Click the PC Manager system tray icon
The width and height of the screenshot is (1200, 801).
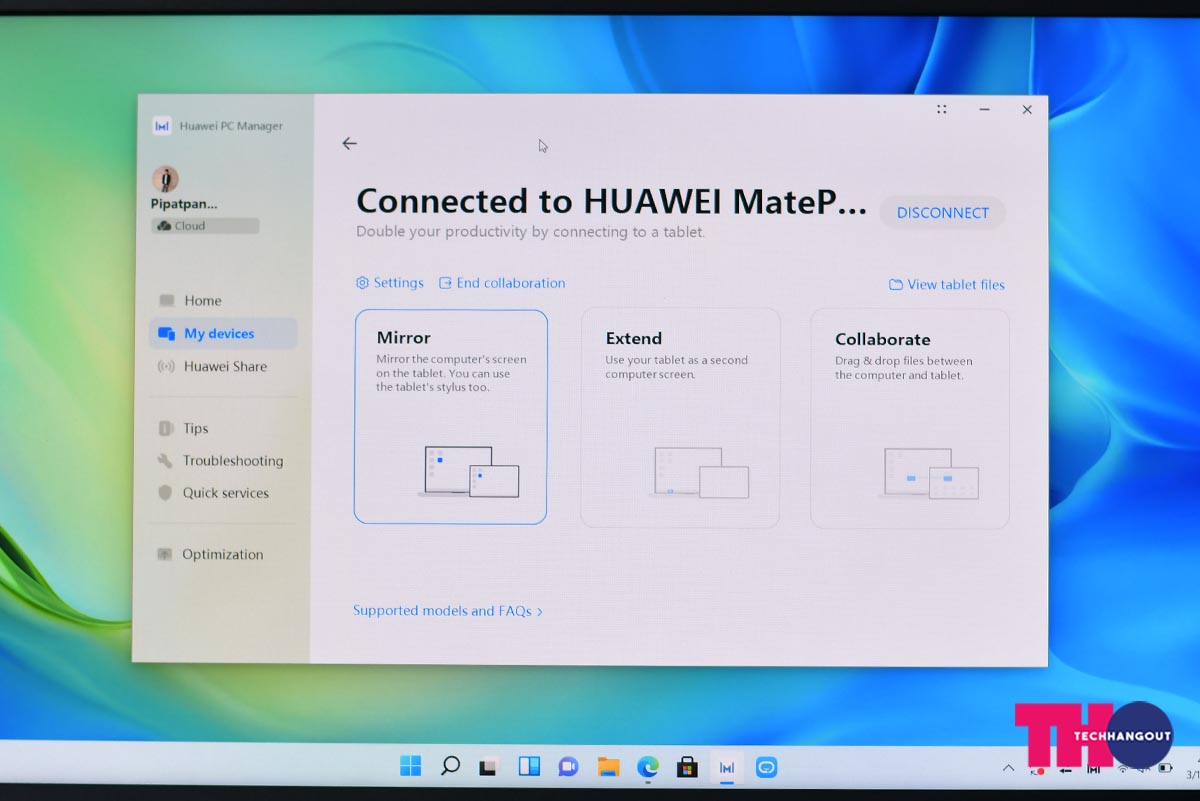click(x=1094, y=768)
